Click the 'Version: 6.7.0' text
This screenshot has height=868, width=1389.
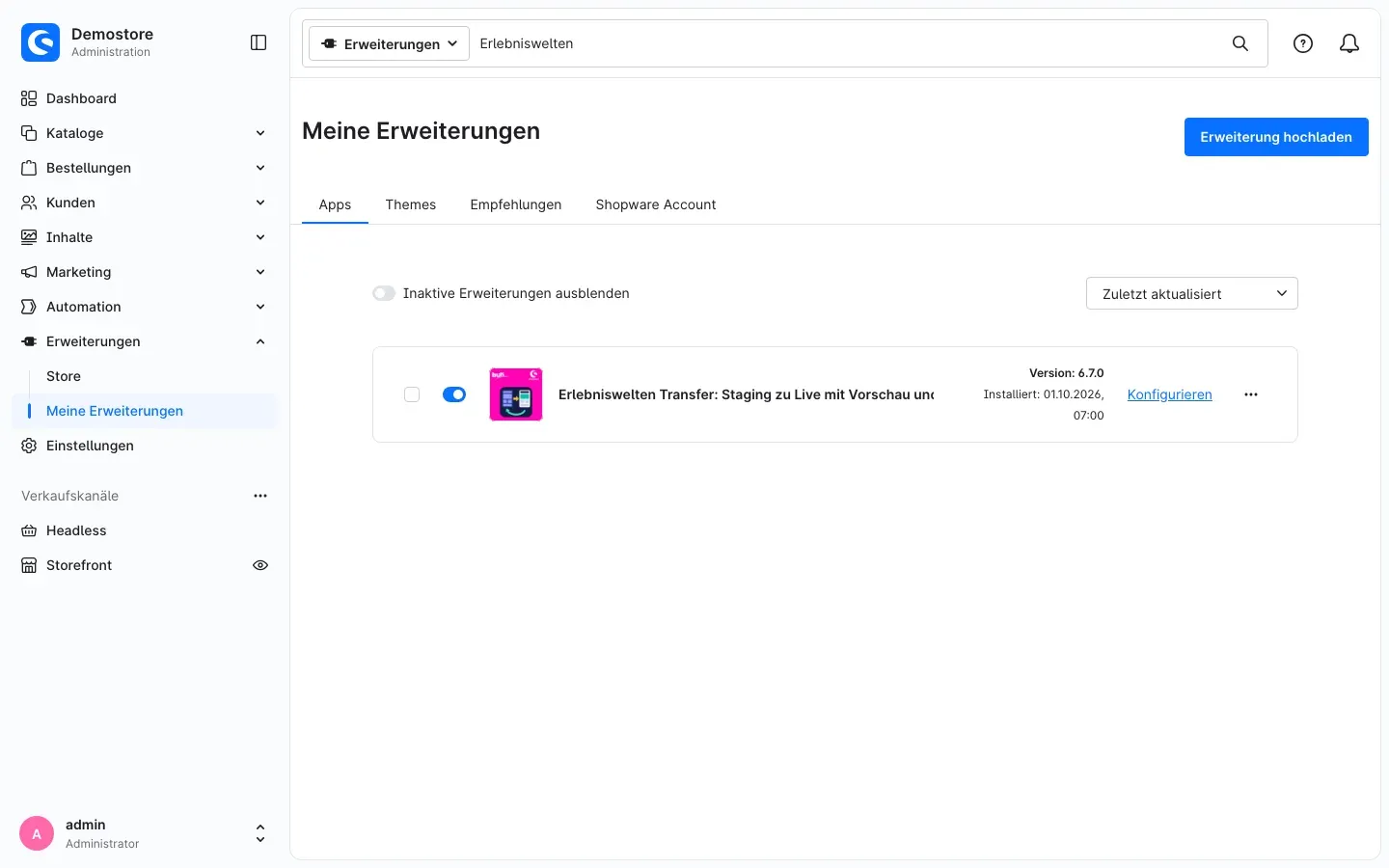coord(1066,373)
